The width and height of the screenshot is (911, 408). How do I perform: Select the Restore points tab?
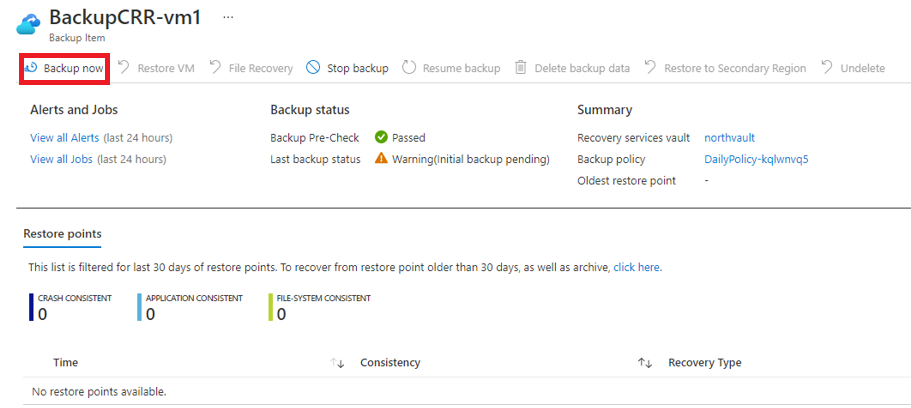62,234
